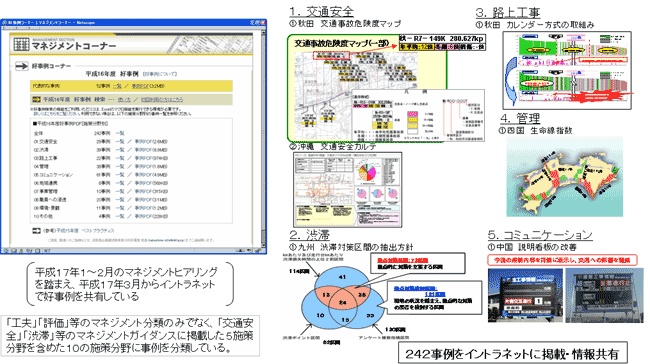
Task: Open 一覧 link for 全体 242事例
Action: click(120, 133)
